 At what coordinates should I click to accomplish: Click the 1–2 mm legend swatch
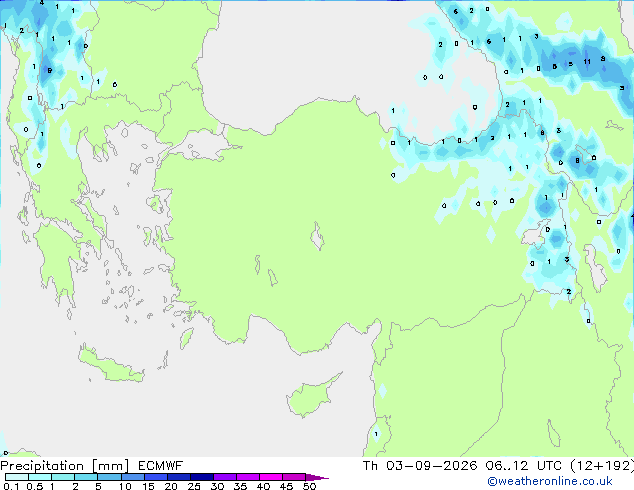(x=63, y=477)
